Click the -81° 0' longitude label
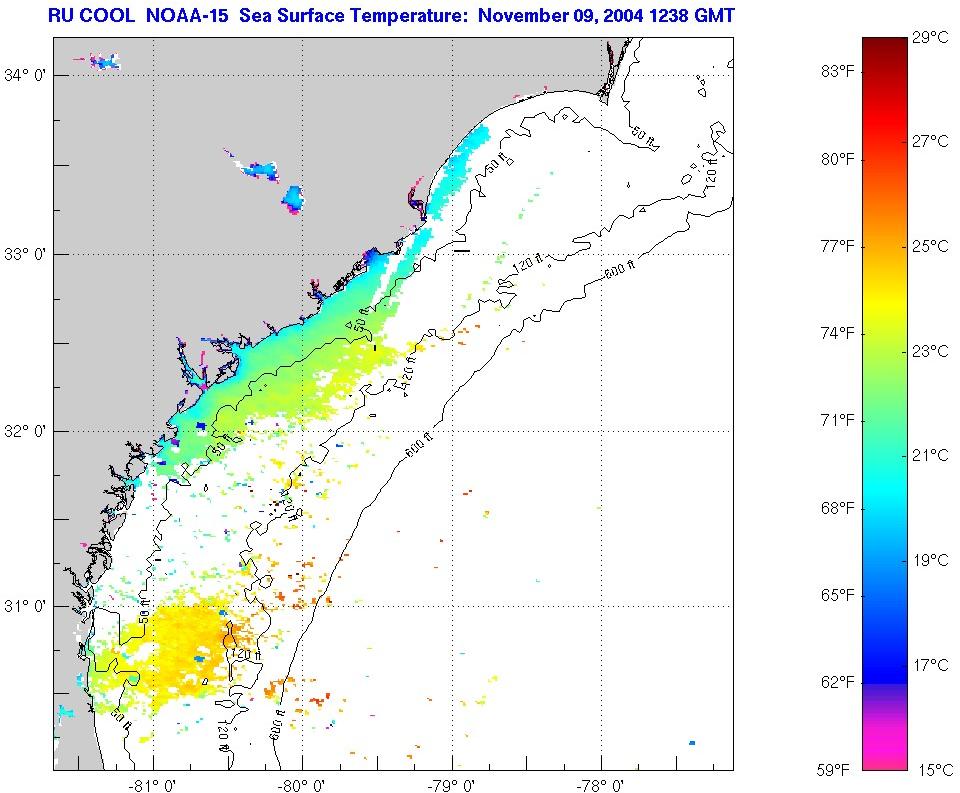Image resolution: width=960 pixels, height=793 pixels. 153,785
